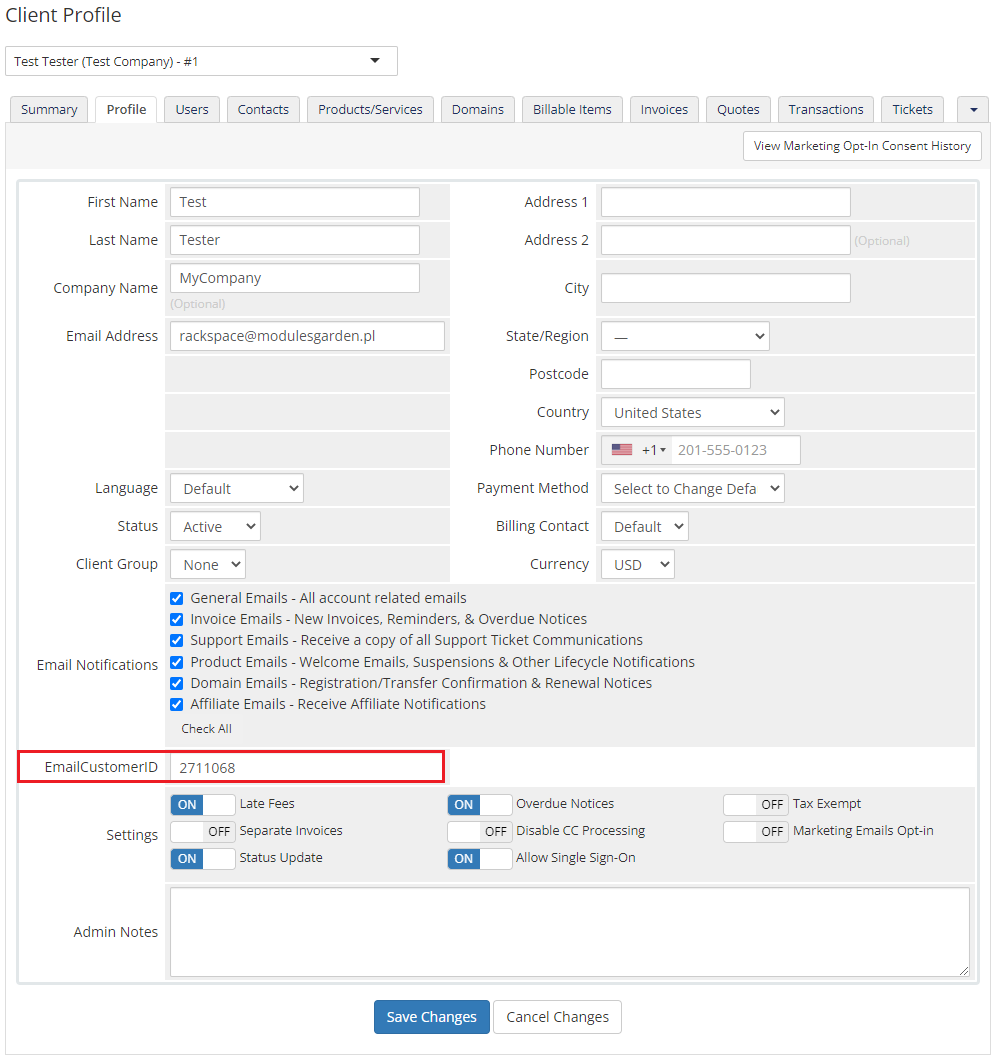Expand the Billing Contact dropdown
This screenshot has height=1056, width=998.
644,526
